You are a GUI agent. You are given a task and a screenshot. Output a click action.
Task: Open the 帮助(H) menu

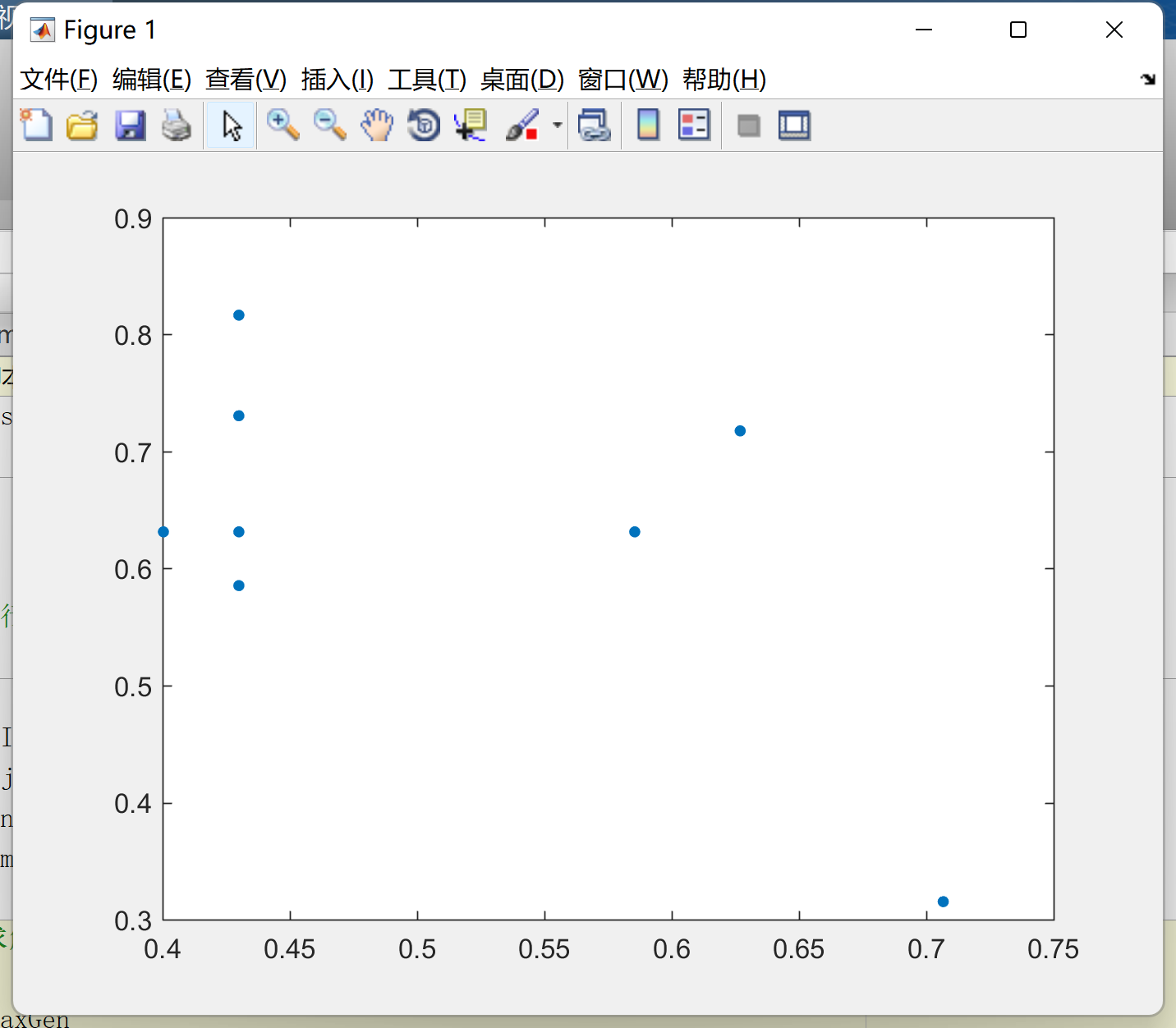tap(724, 80)
